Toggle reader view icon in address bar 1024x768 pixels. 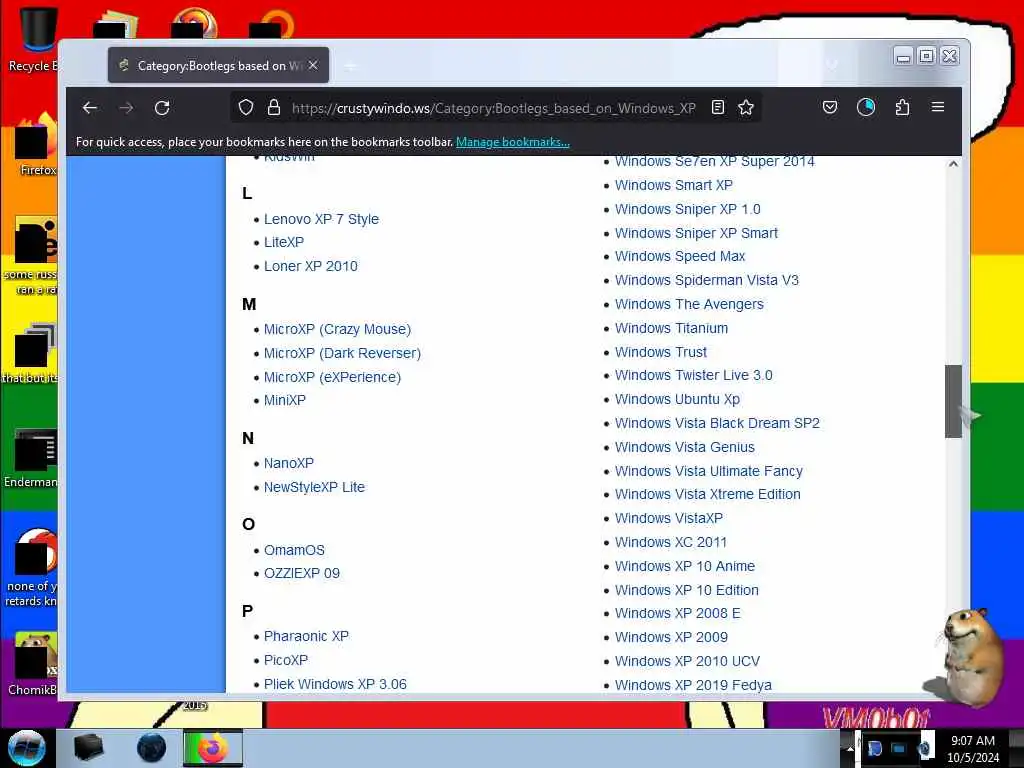[x=718, y=107]
